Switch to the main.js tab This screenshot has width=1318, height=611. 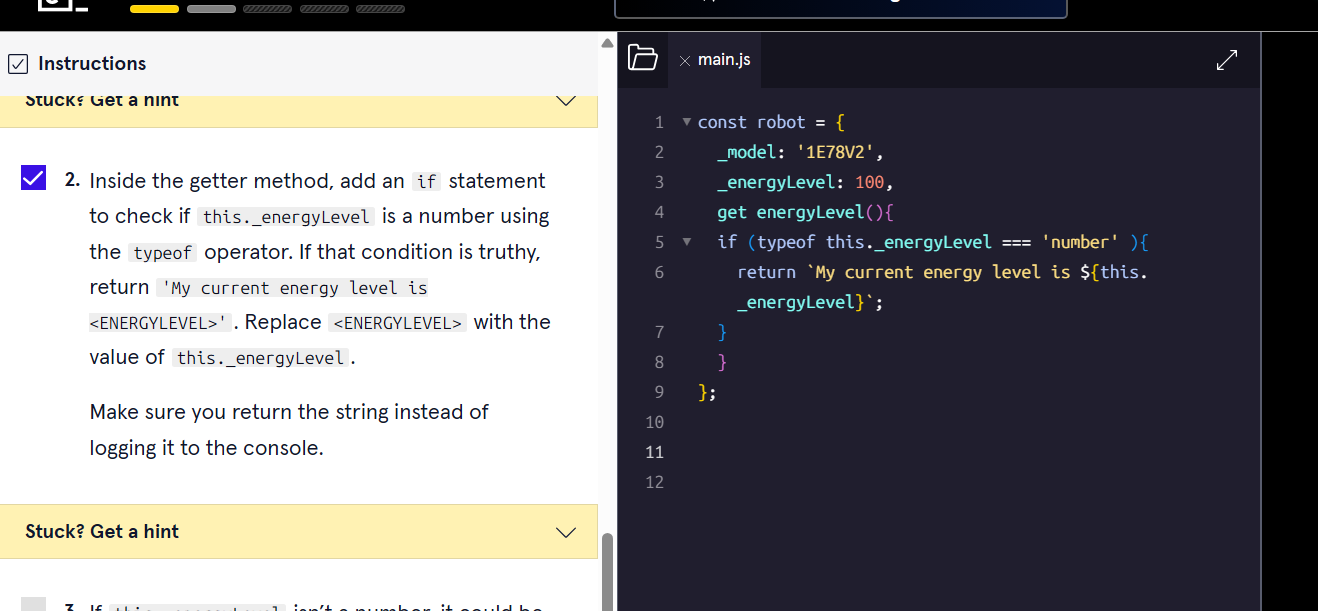click(x=724, y=60)
